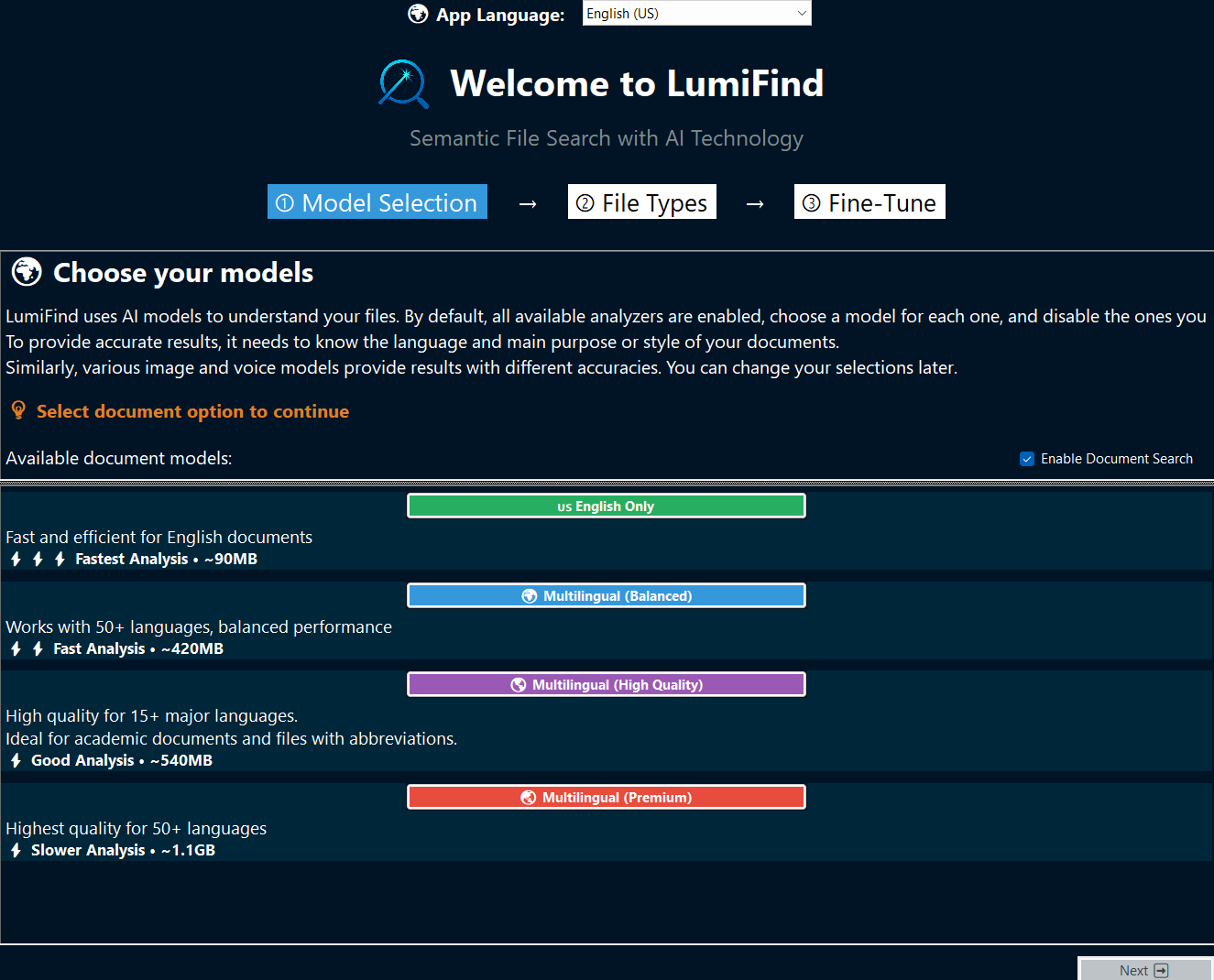Click 'Highest quality for 50+ languages' description
Screen dimensions: 1214x980
point(136,828)
